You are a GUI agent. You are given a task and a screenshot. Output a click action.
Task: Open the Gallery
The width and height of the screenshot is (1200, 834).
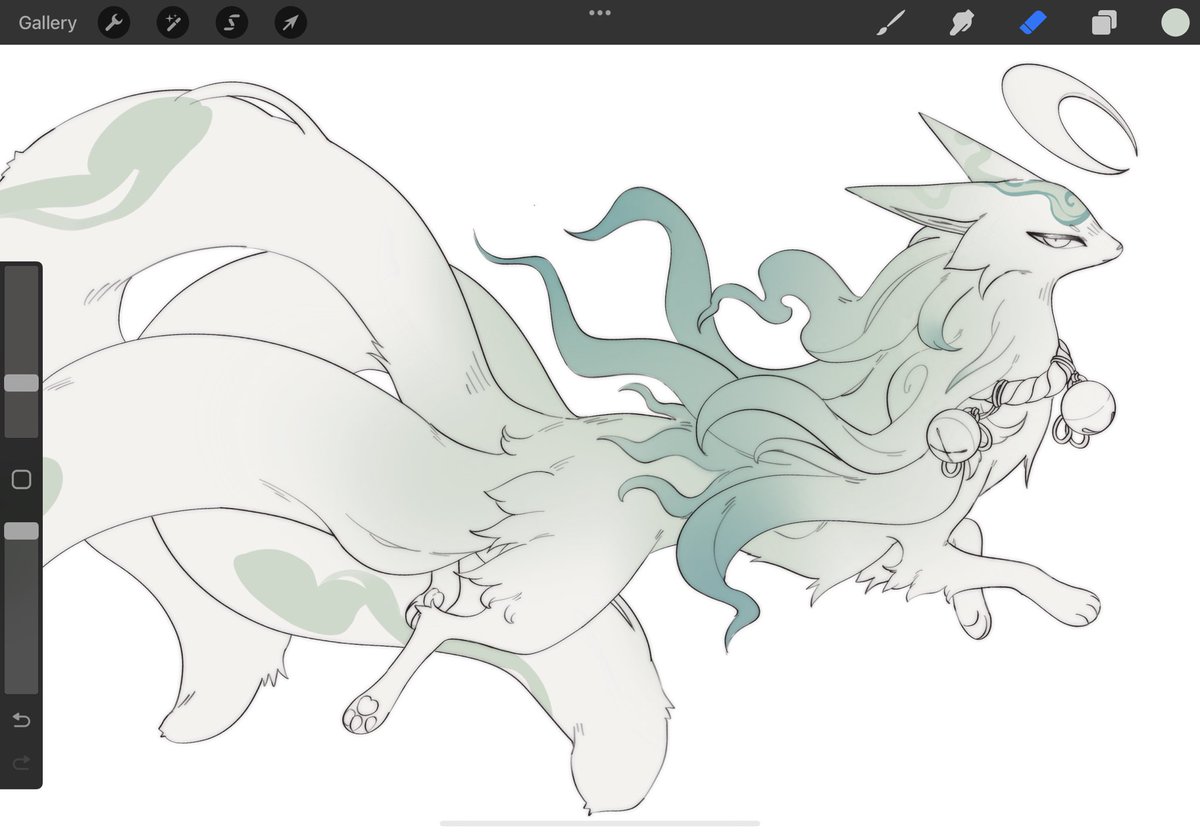(x=47, y=23)
